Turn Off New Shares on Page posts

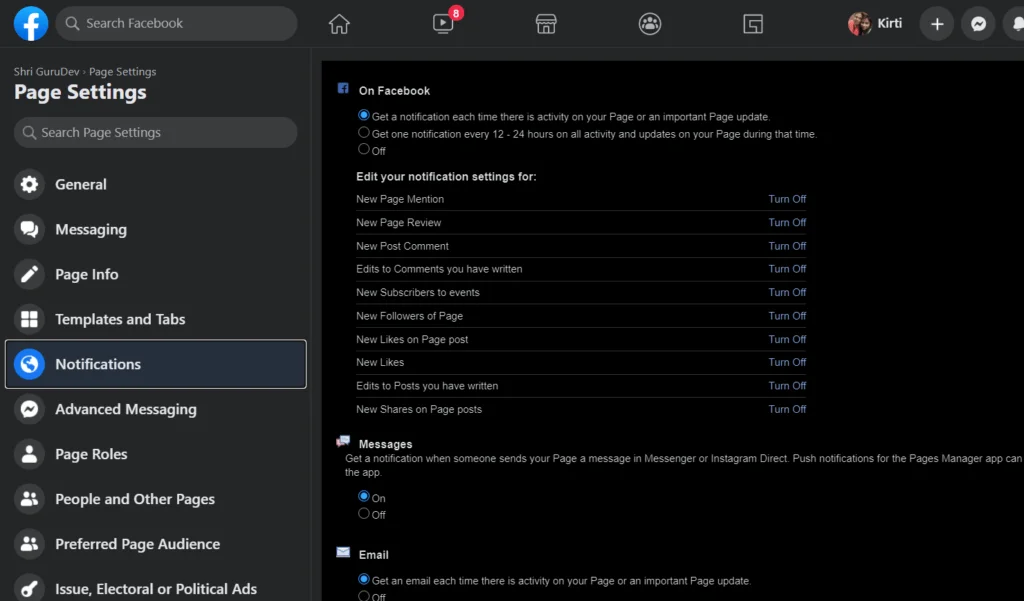787,409
